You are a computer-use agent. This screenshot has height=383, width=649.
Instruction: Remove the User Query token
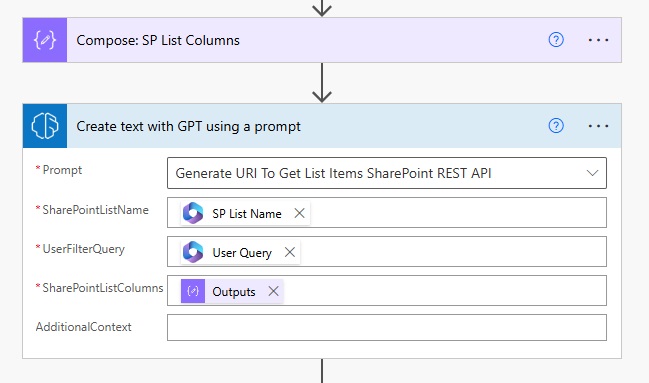tap(290, 252)
